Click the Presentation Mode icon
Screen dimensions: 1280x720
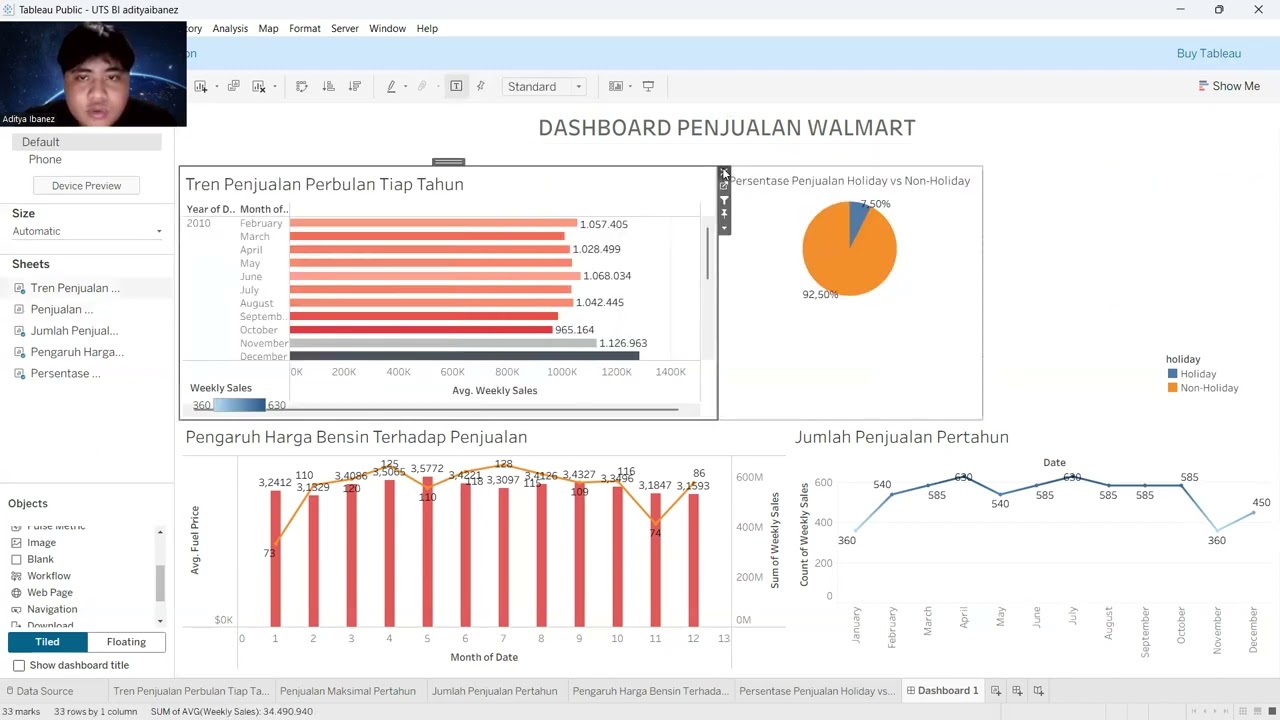pyautogui.click(x=648, y=87)
